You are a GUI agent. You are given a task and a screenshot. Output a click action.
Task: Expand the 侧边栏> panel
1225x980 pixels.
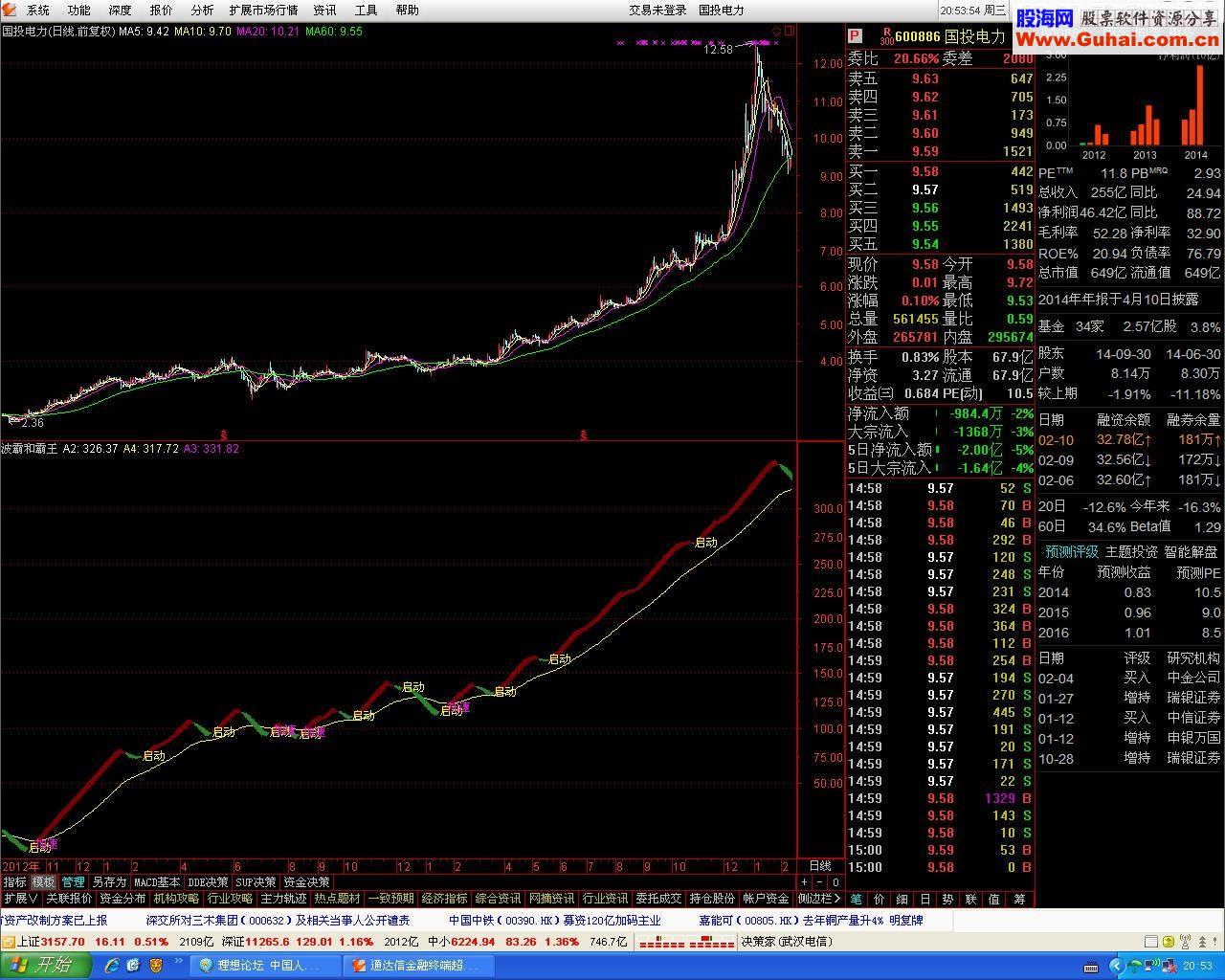pyautogui.click(x=819, y=899)
